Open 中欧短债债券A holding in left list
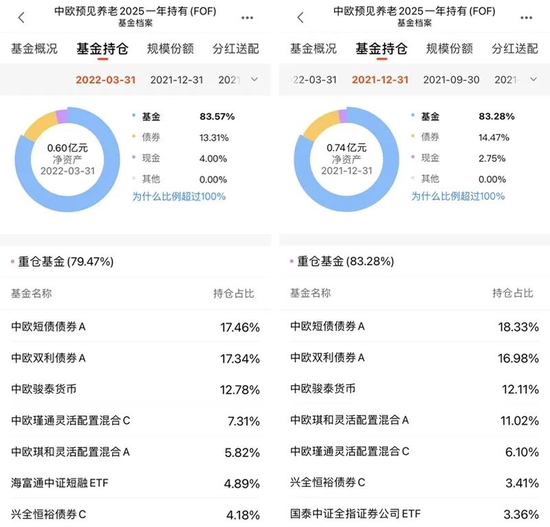 point(135,327)
